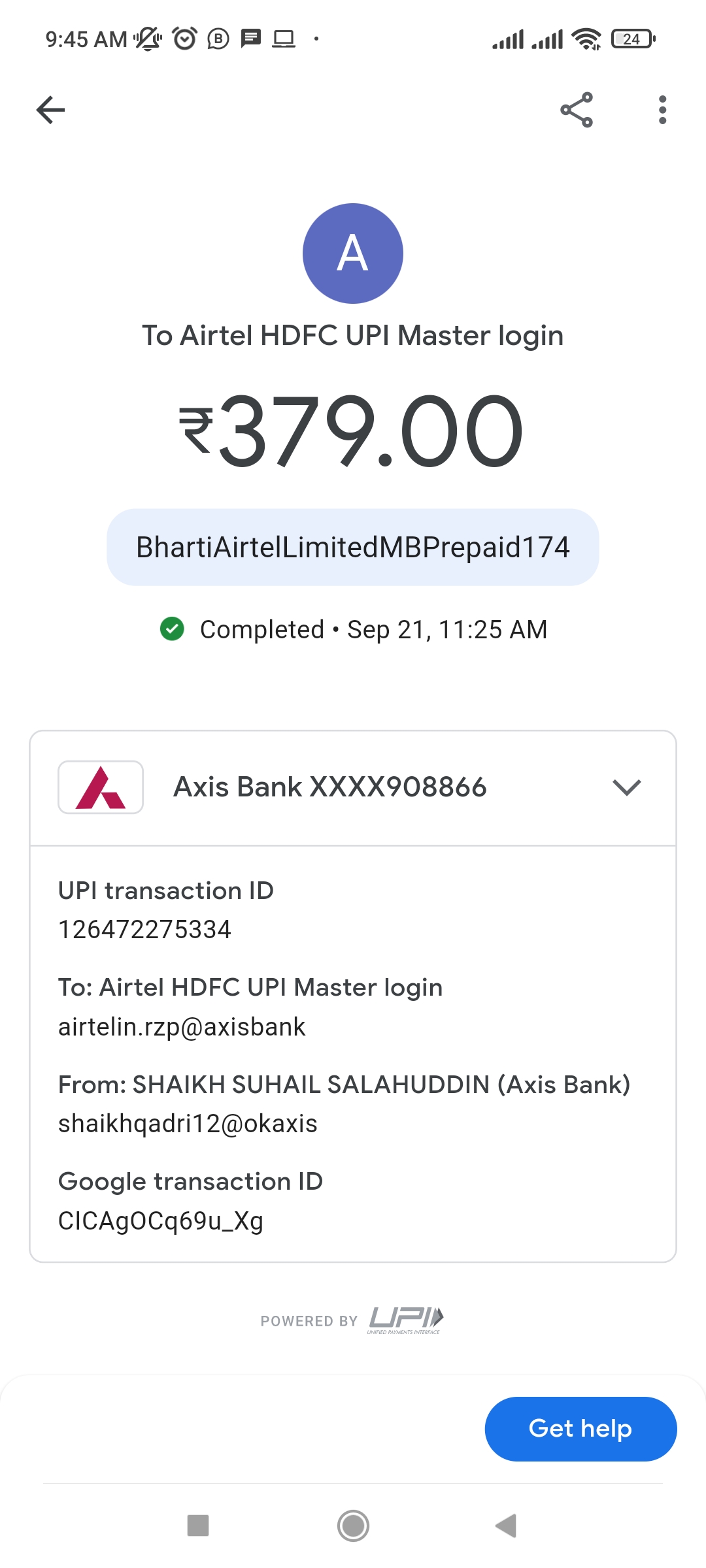Tap the airtelin.rzp@axisbank UPI address

click(182, 1027)
